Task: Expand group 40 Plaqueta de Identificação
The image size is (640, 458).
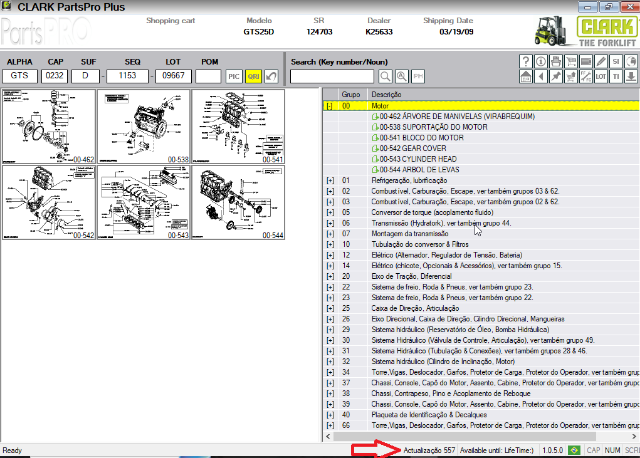Action: coord(330,415)
